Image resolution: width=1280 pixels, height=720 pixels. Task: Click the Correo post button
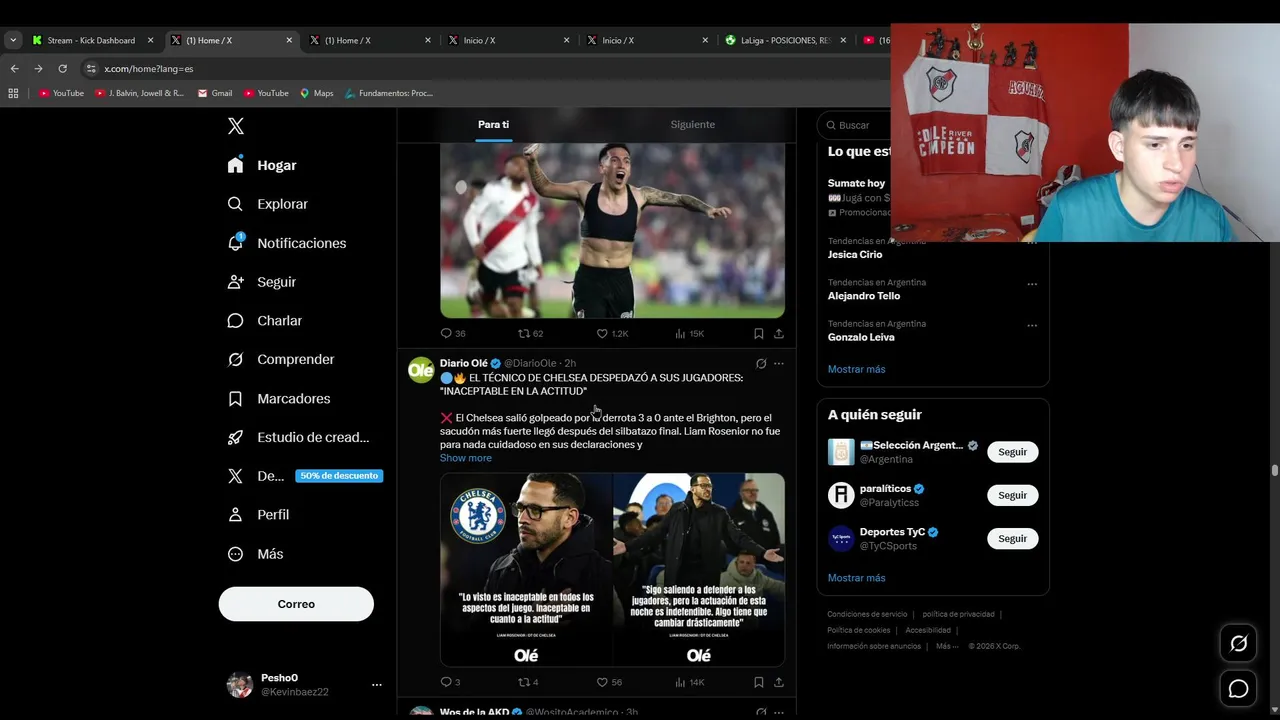pos(296,604)
